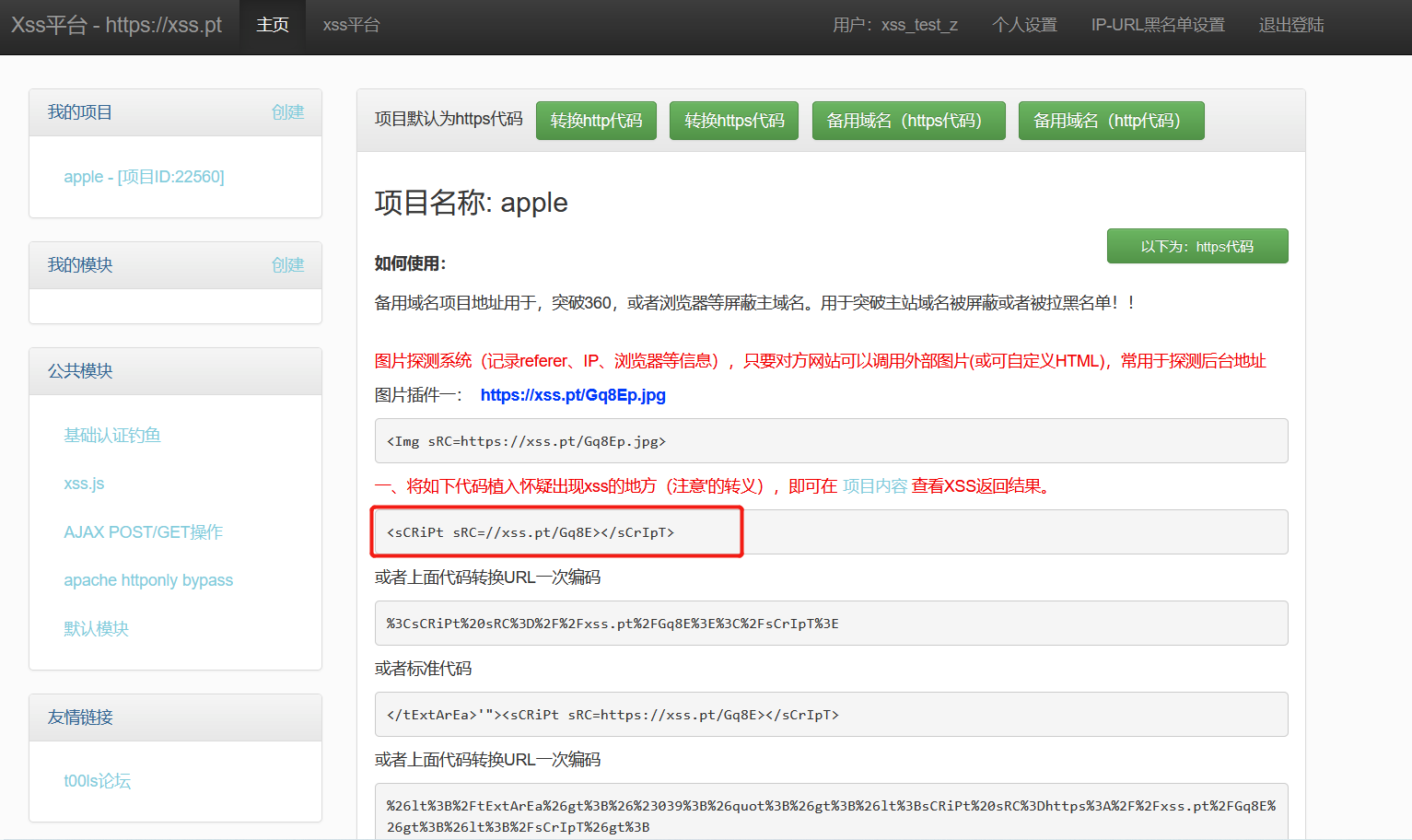Click the 项目名称: apple heading
The width and height of the screenshot is (1412, 840).
pos(471,203)
